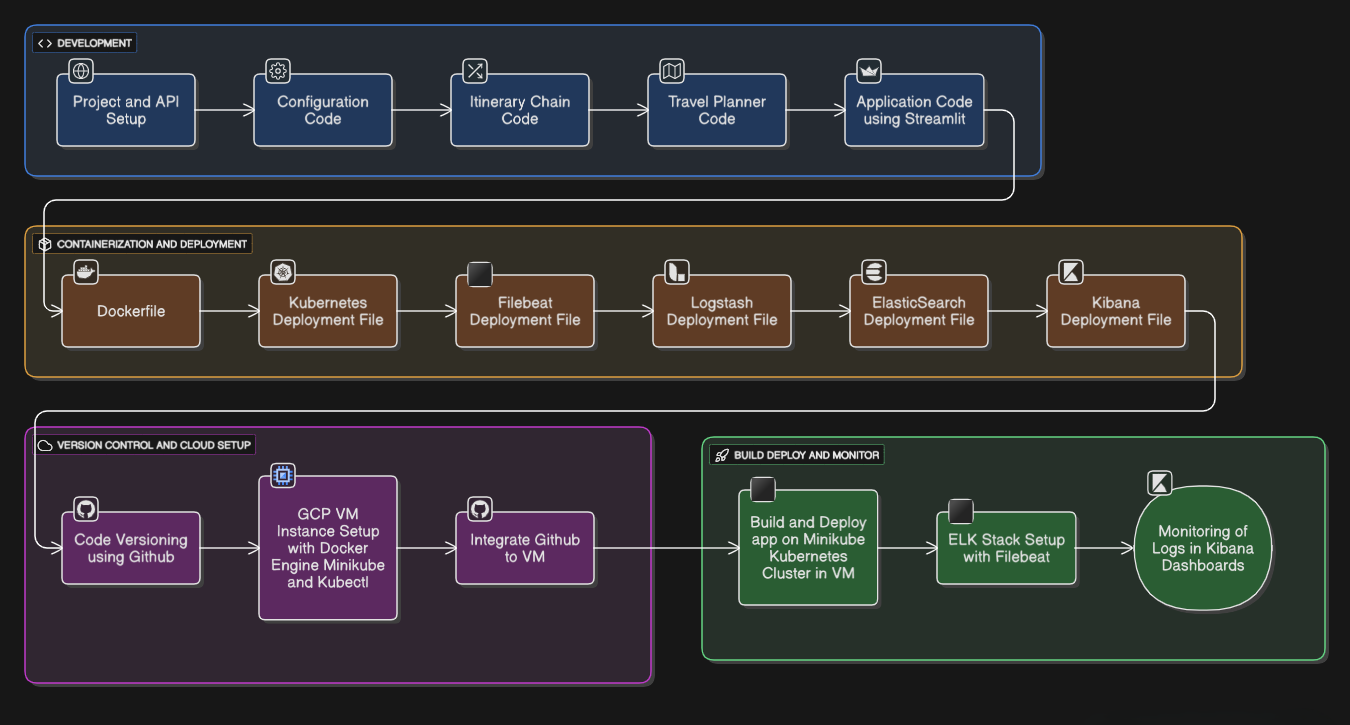1350x725 pixels.
Task: Select the cloud icon beside VERSION CONTROL AND CLOUD SETUP
Action: click(44, 445)
